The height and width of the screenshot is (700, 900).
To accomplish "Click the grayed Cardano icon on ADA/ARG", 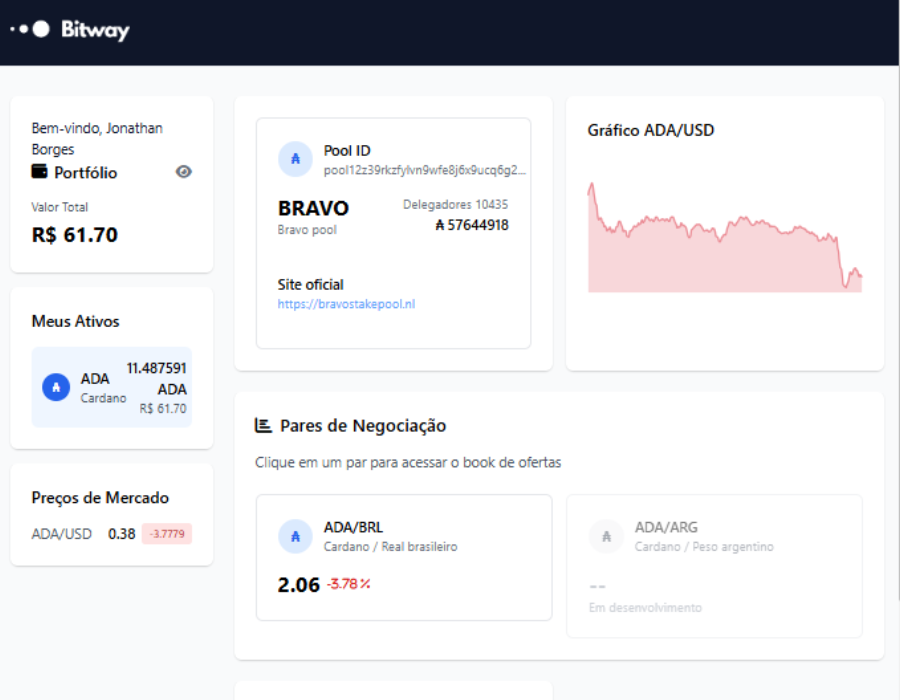I will (606, 536).
